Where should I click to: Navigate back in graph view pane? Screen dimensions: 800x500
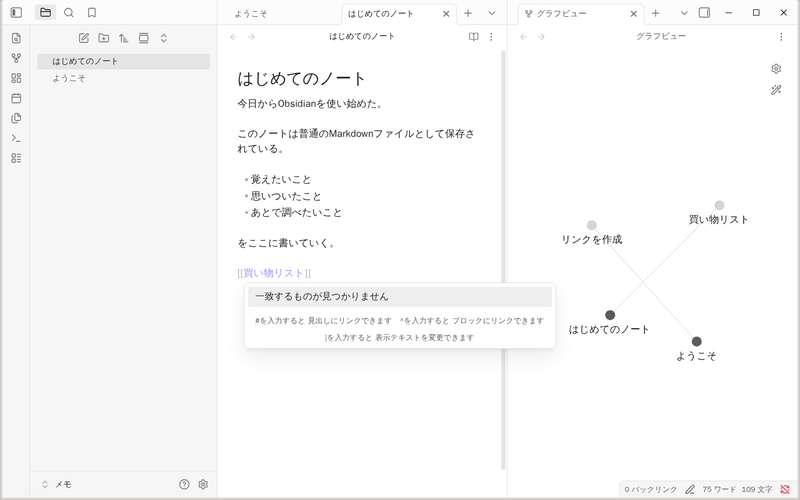coord(523,37)
